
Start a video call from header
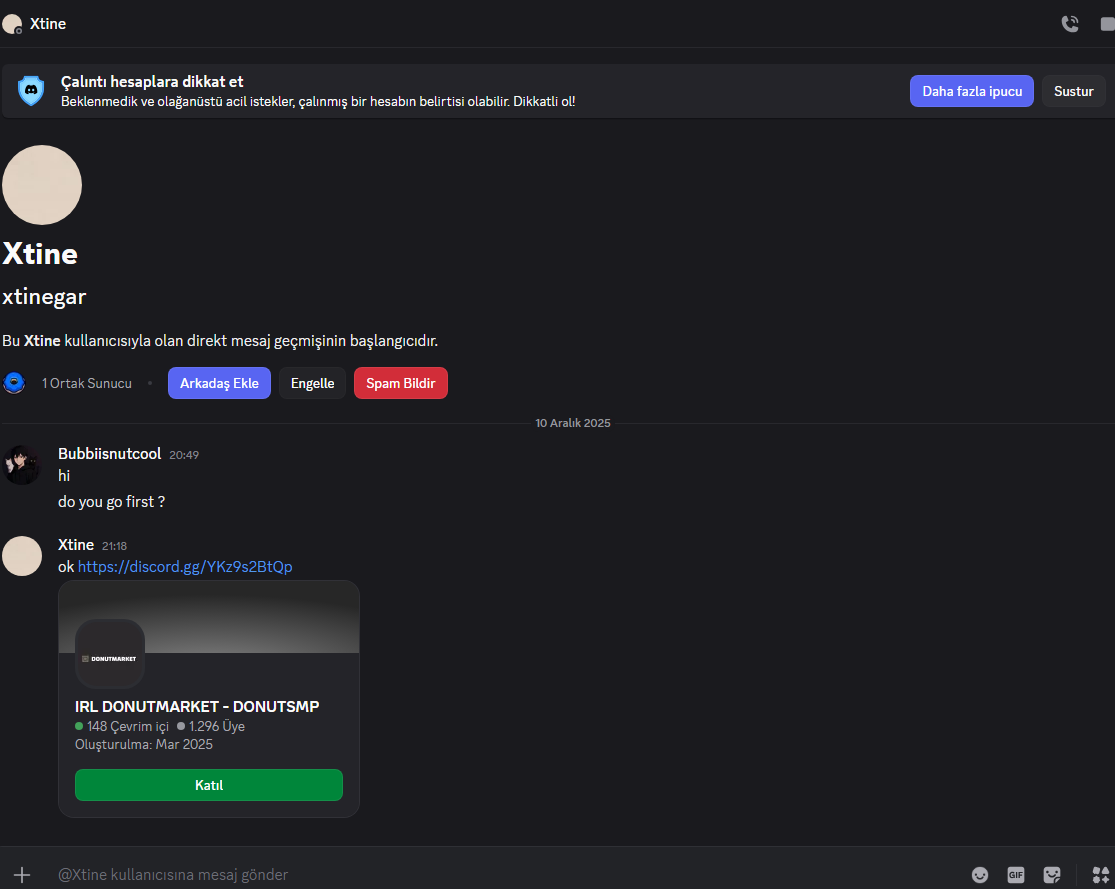tap(1107, 24)
